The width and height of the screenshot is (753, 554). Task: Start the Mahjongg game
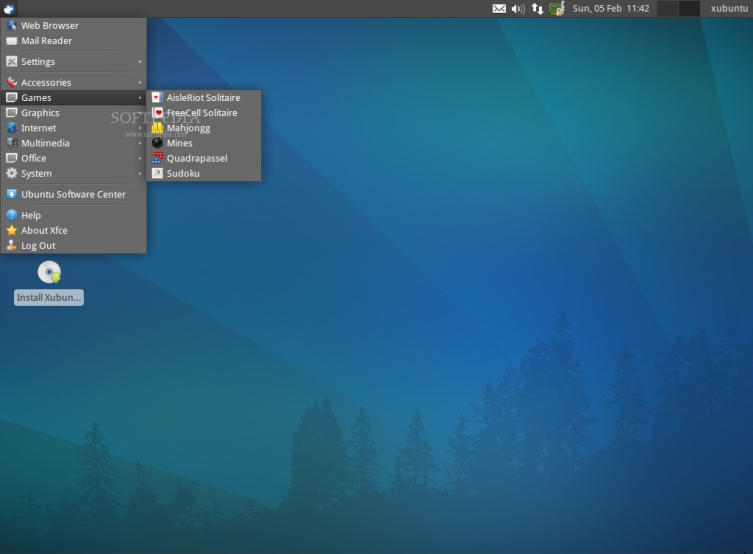point(204,128)
